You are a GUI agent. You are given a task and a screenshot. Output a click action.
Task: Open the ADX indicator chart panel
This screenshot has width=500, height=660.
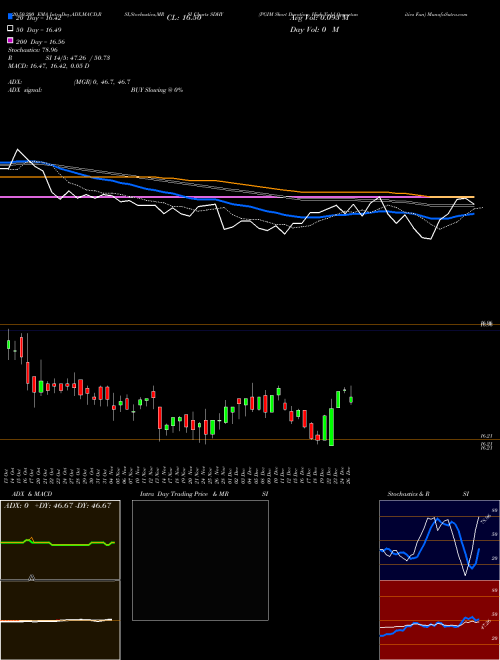coord(60,540)
